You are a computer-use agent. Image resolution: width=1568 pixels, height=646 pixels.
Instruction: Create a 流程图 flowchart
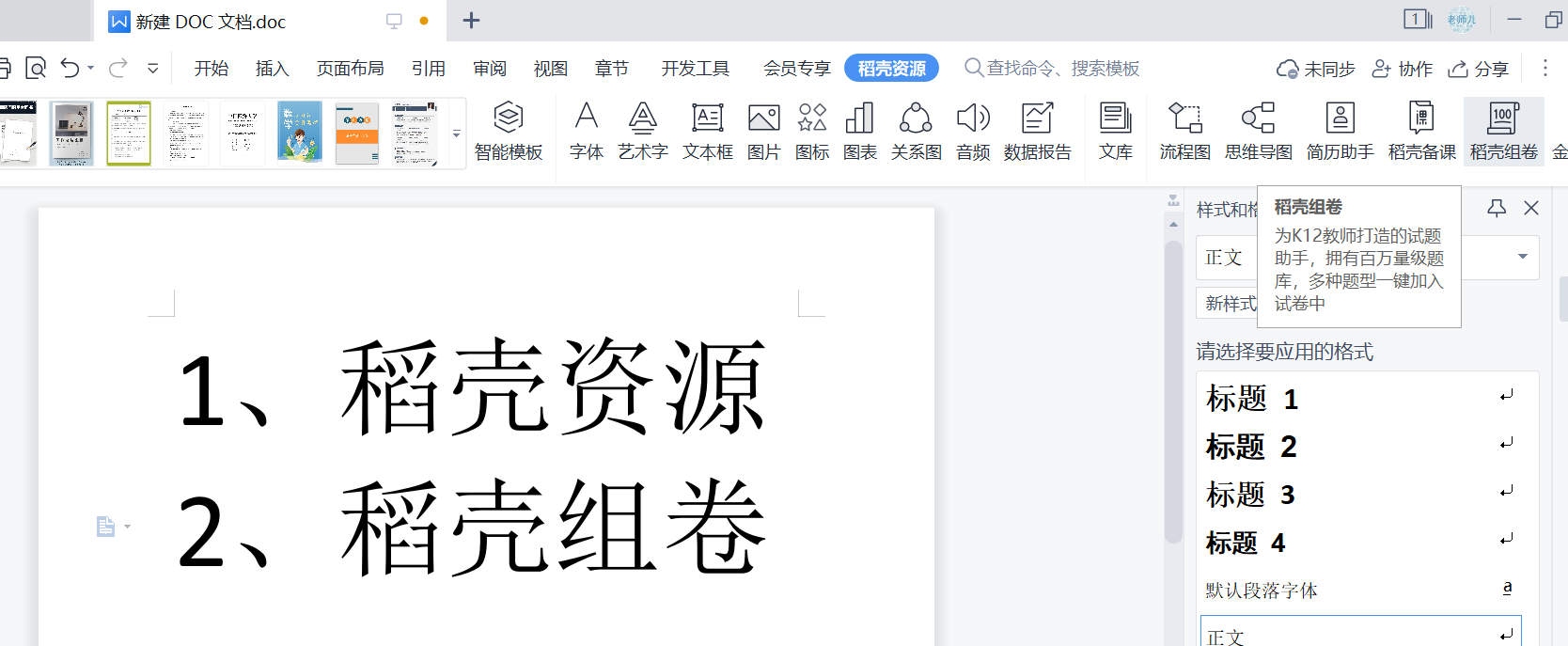coord(1184,132)
